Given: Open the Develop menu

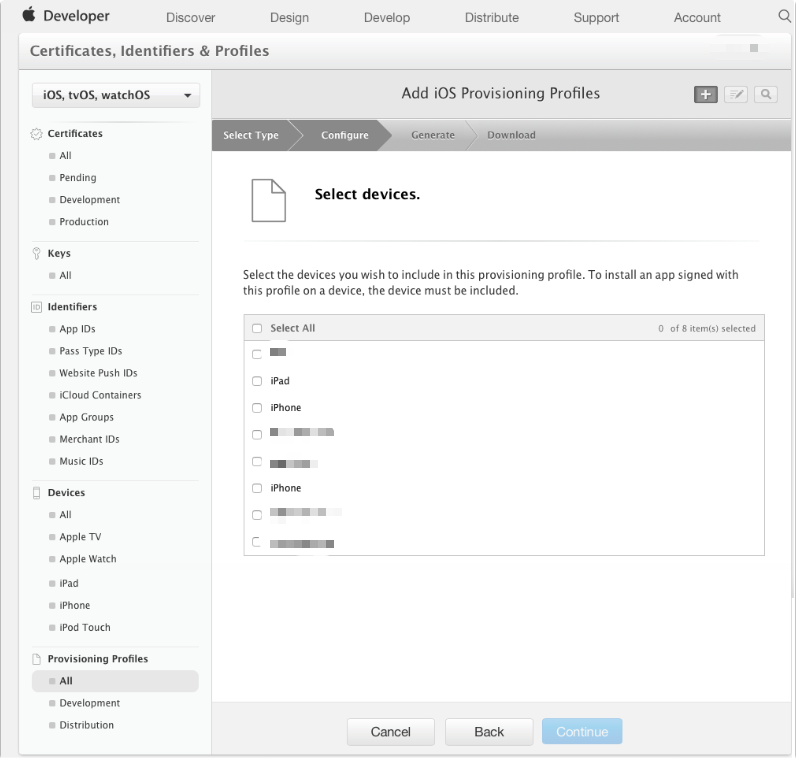Looking at the screenshot, I should coord(387,17).
